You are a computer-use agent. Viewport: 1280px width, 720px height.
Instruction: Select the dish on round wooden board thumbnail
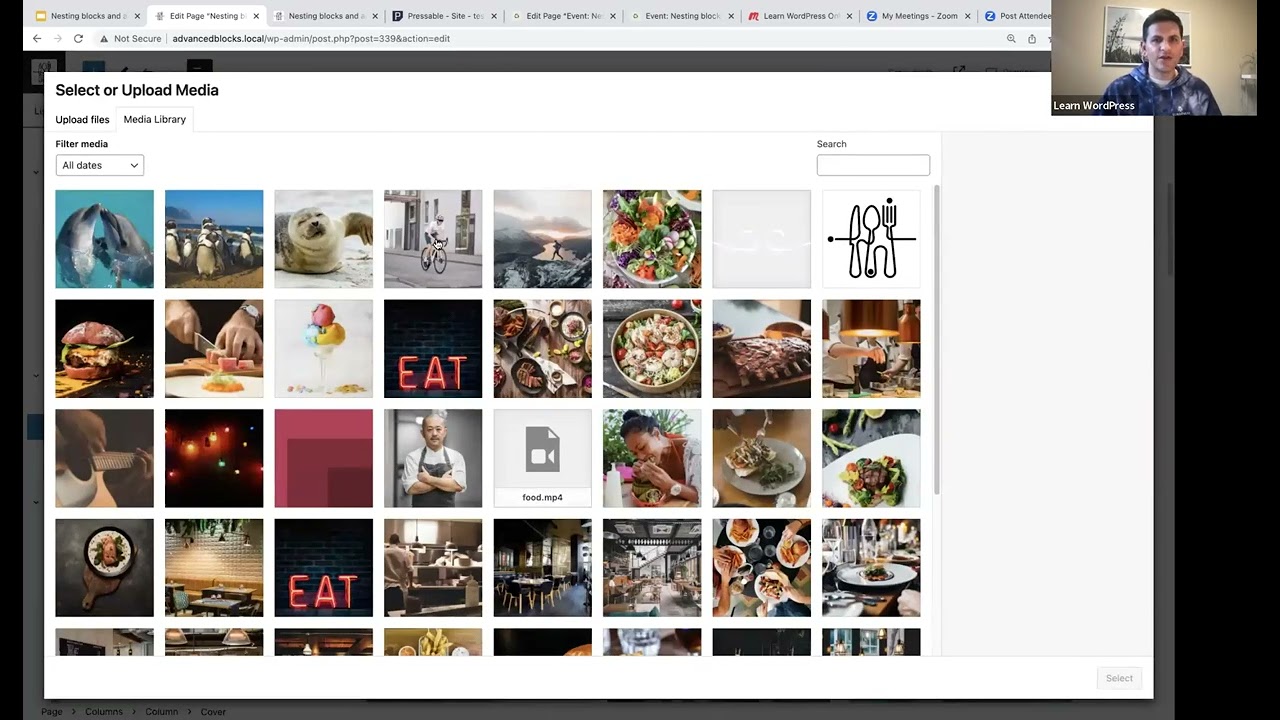coord(105,568)
